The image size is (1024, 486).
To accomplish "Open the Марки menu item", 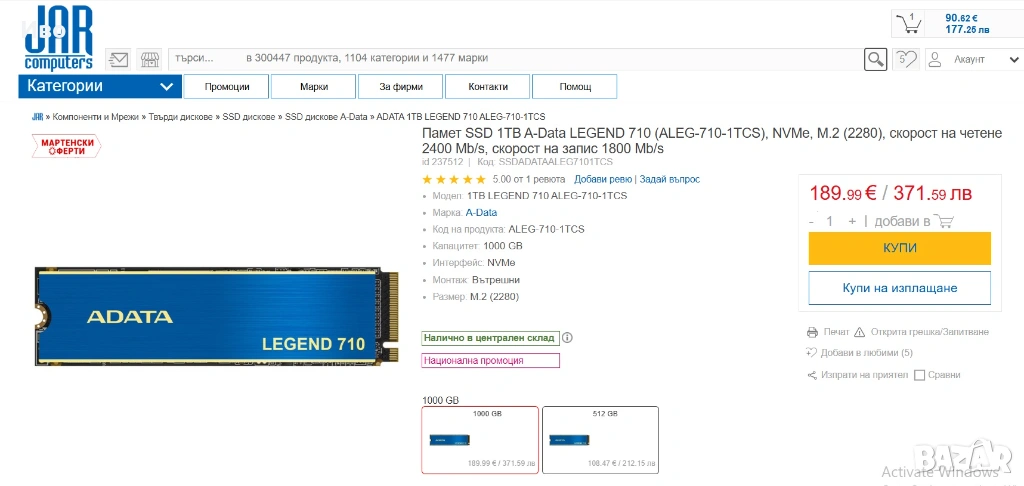I will pos(313,86).
